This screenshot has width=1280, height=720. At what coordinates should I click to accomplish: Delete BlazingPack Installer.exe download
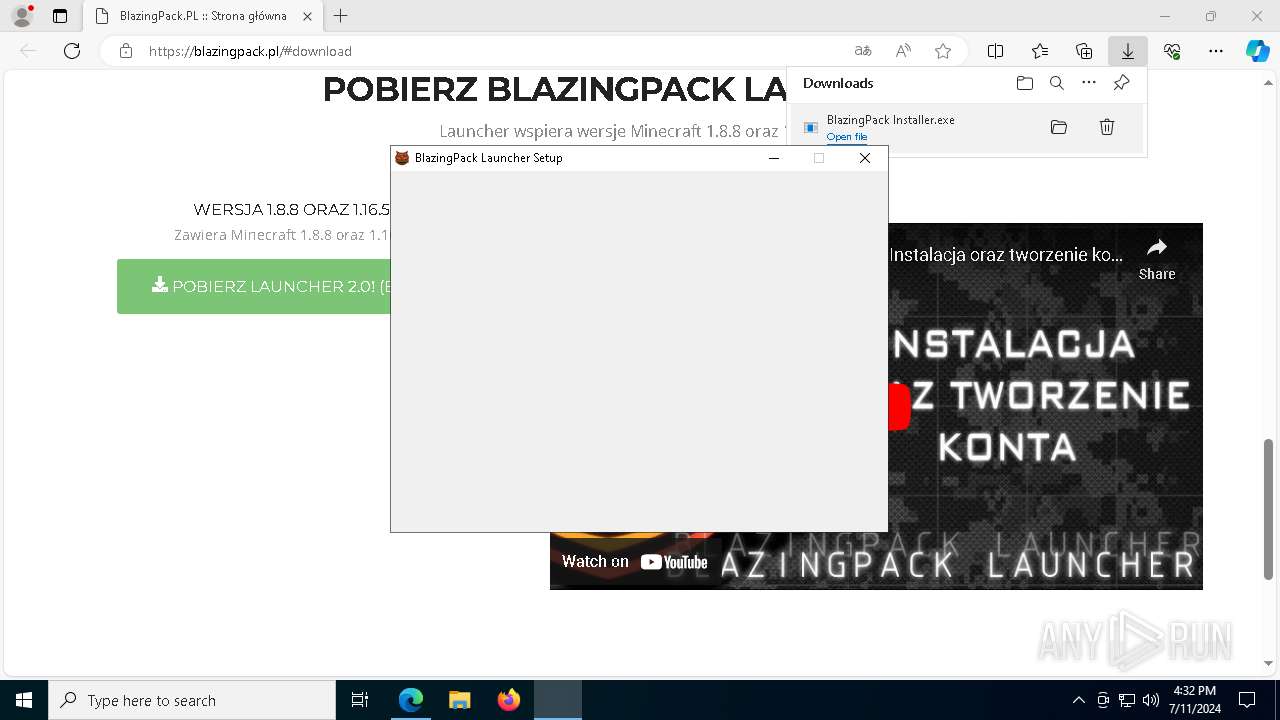(x=1107, y=127)
